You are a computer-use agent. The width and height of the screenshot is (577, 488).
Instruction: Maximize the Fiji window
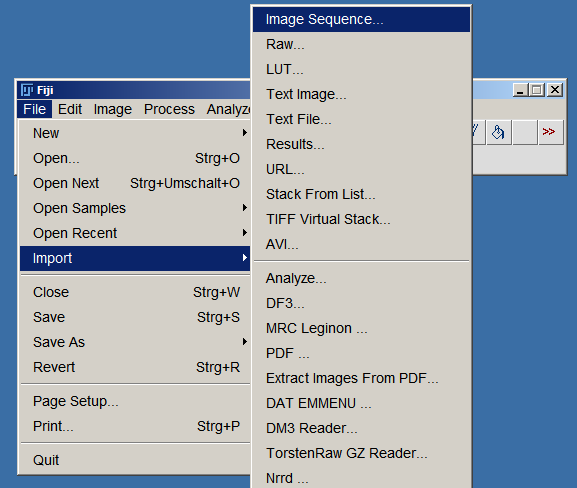click(537, 90)
